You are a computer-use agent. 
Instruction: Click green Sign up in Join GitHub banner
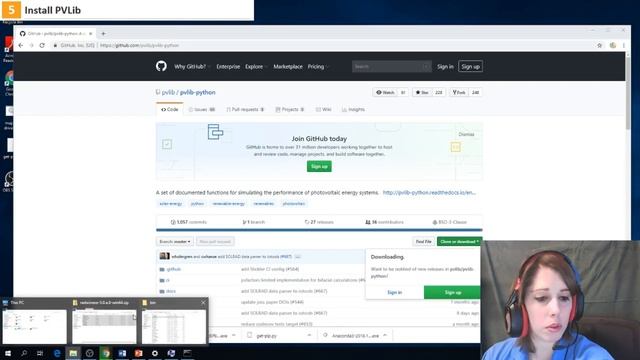coord(319,167)
